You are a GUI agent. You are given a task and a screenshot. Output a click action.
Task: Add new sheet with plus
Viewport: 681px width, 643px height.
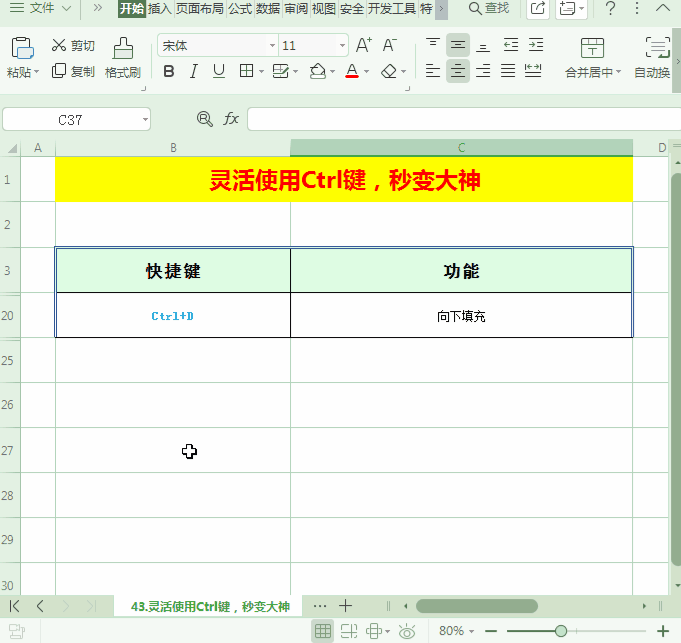point(346,606)
